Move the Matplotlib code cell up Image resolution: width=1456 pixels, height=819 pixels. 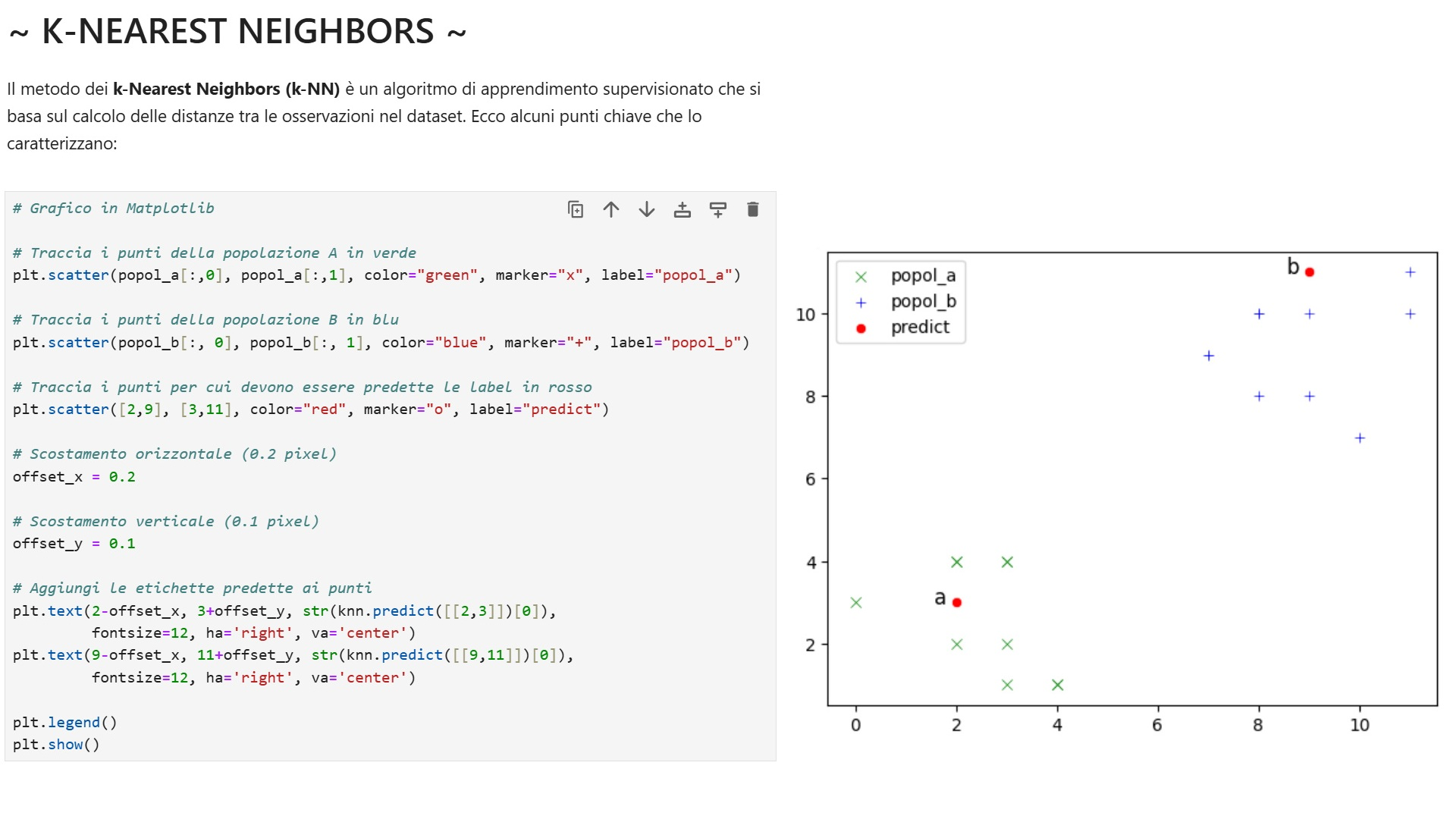[611, 209]
